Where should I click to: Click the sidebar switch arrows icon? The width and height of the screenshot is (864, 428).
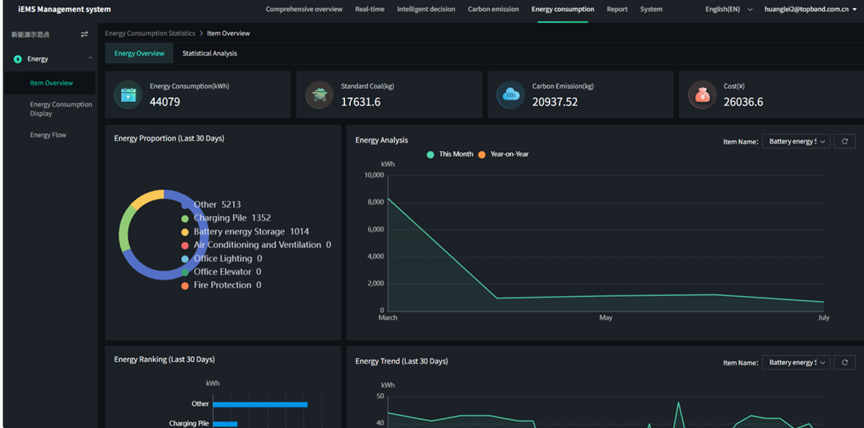[x=84, y=34]
